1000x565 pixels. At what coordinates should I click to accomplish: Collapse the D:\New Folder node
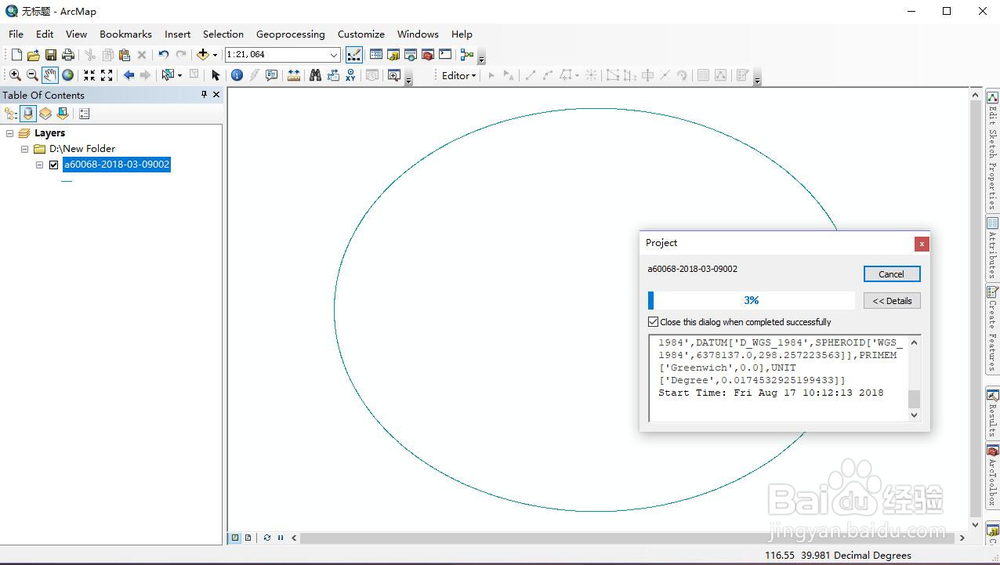[x=24, y=149]
